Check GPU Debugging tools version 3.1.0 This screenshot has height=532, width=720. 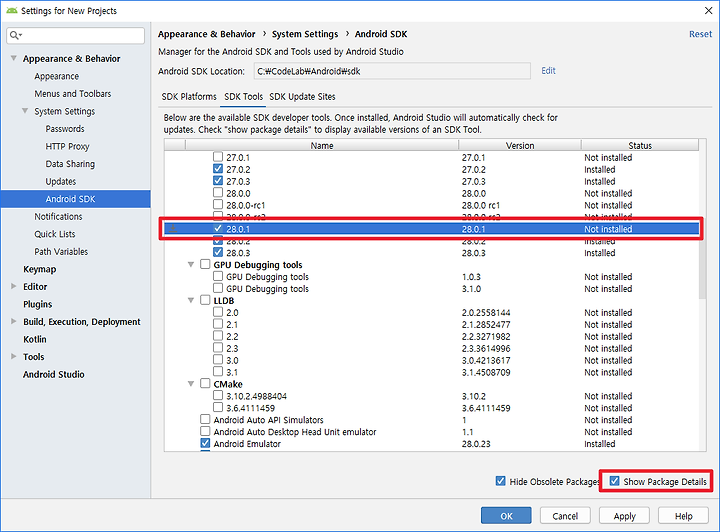(x=218, y=288)
